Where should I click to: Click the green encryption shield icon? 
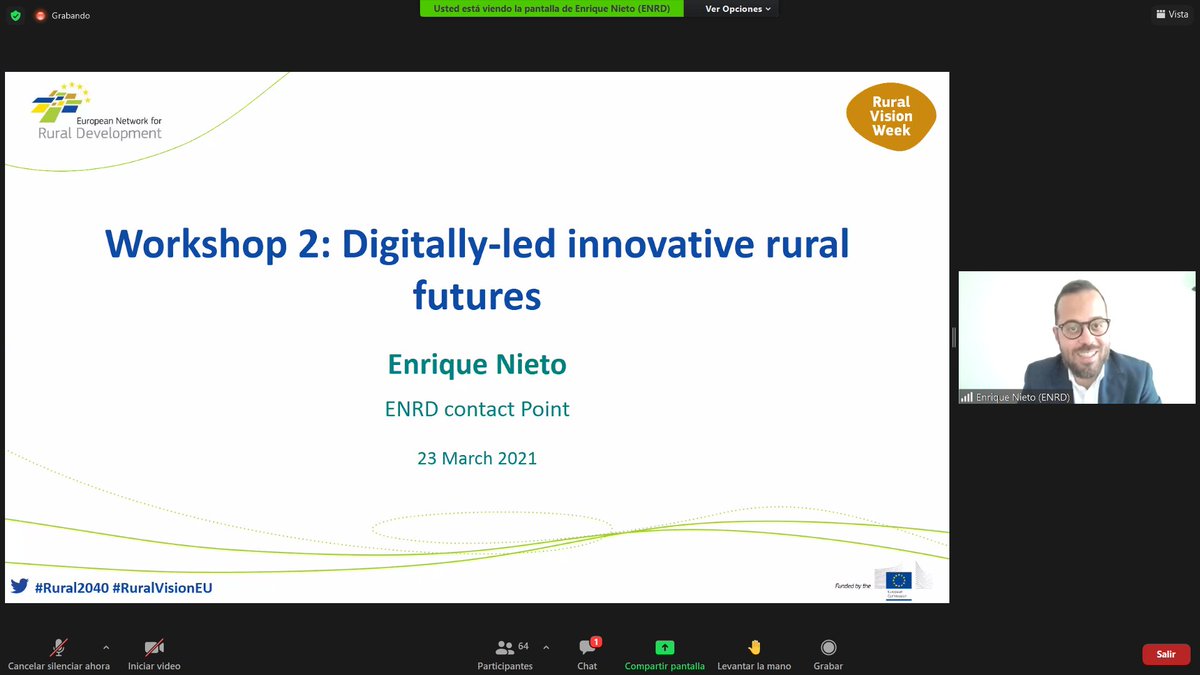pos(15,15)
